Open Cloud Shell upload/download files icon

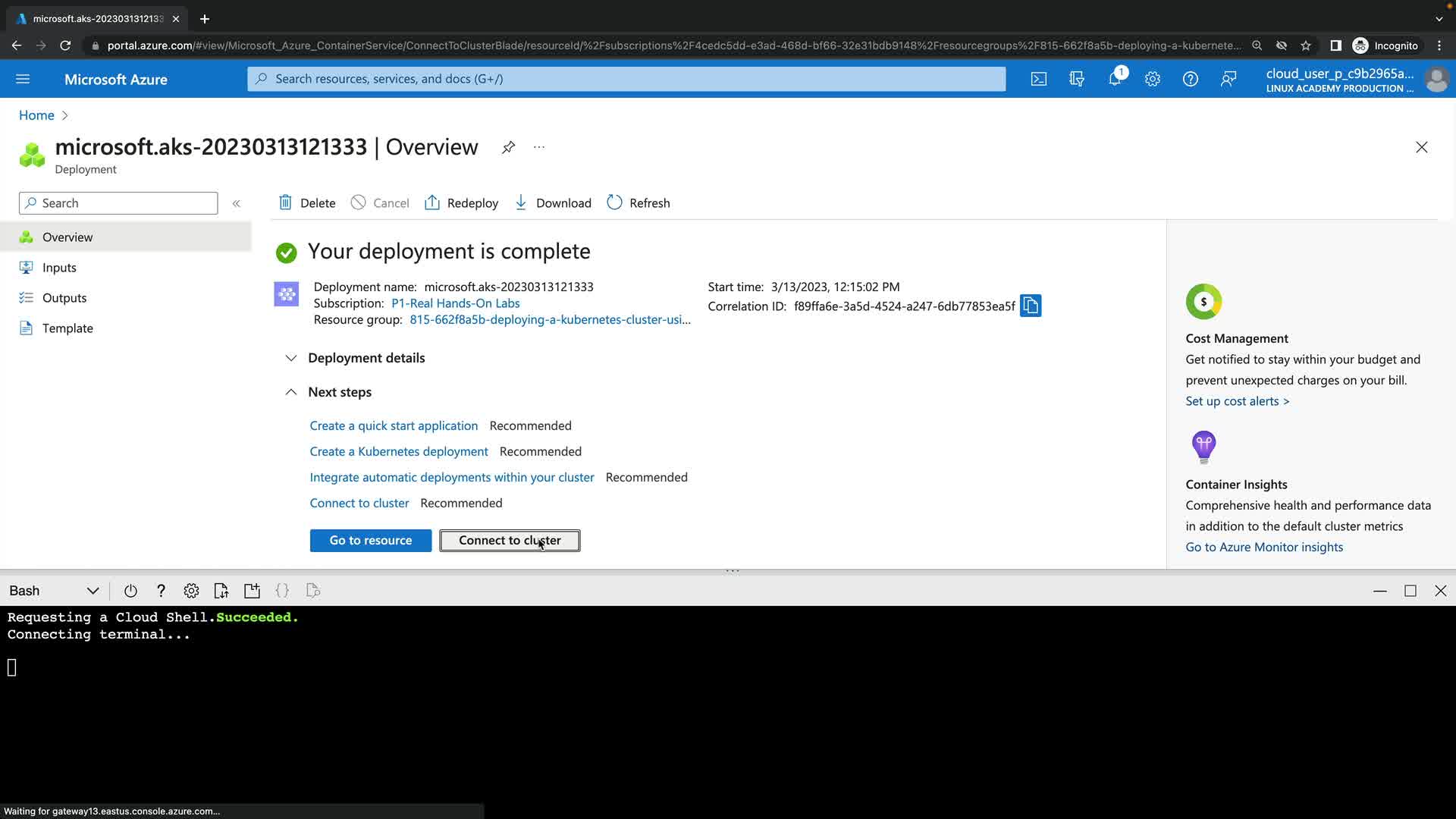pos(221,591)
